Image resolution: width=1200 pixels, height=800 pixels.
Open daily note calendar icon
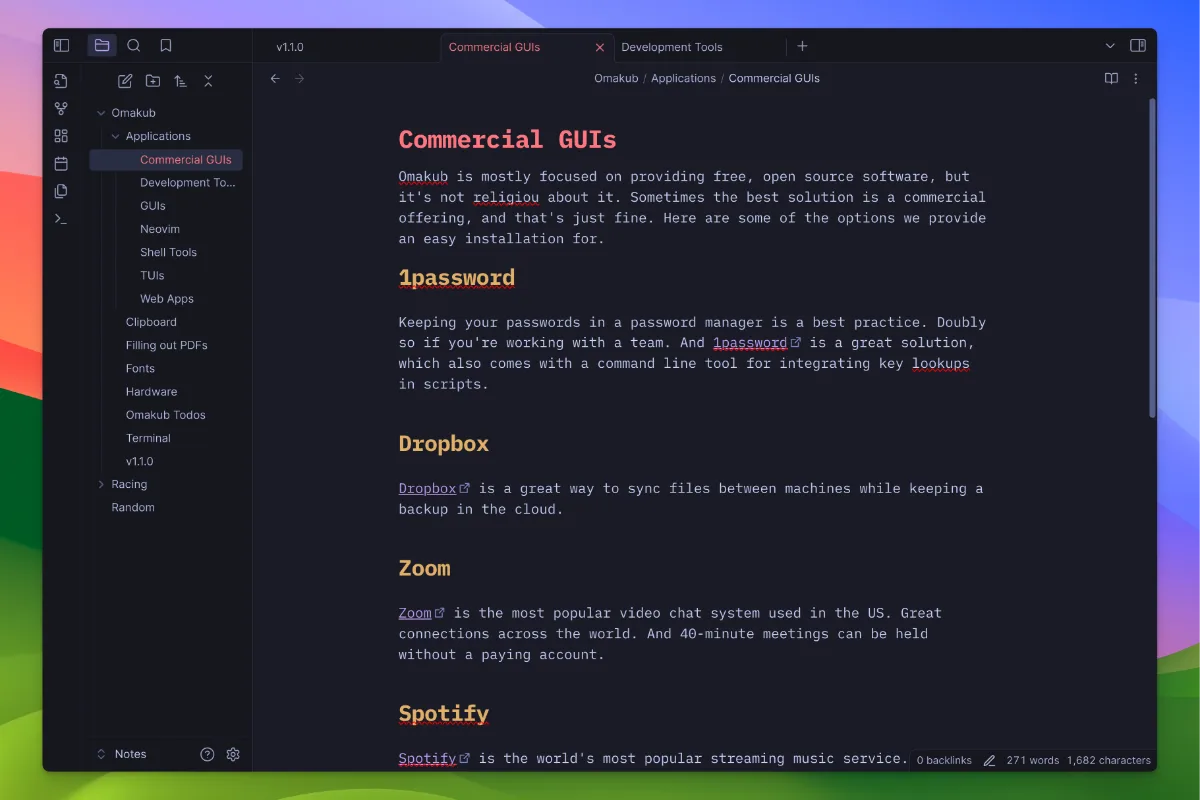(x=61, y=163)
